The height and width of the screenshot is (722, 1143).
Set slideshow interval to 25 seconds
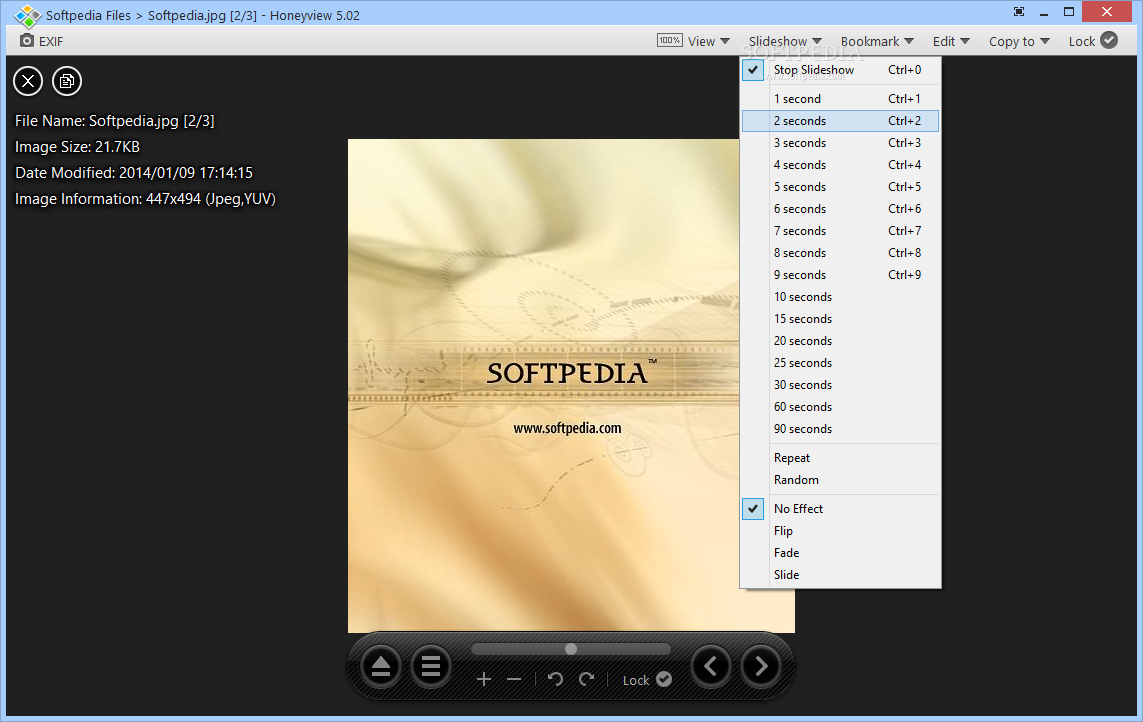pyautogui.click(x=840, y=363)
